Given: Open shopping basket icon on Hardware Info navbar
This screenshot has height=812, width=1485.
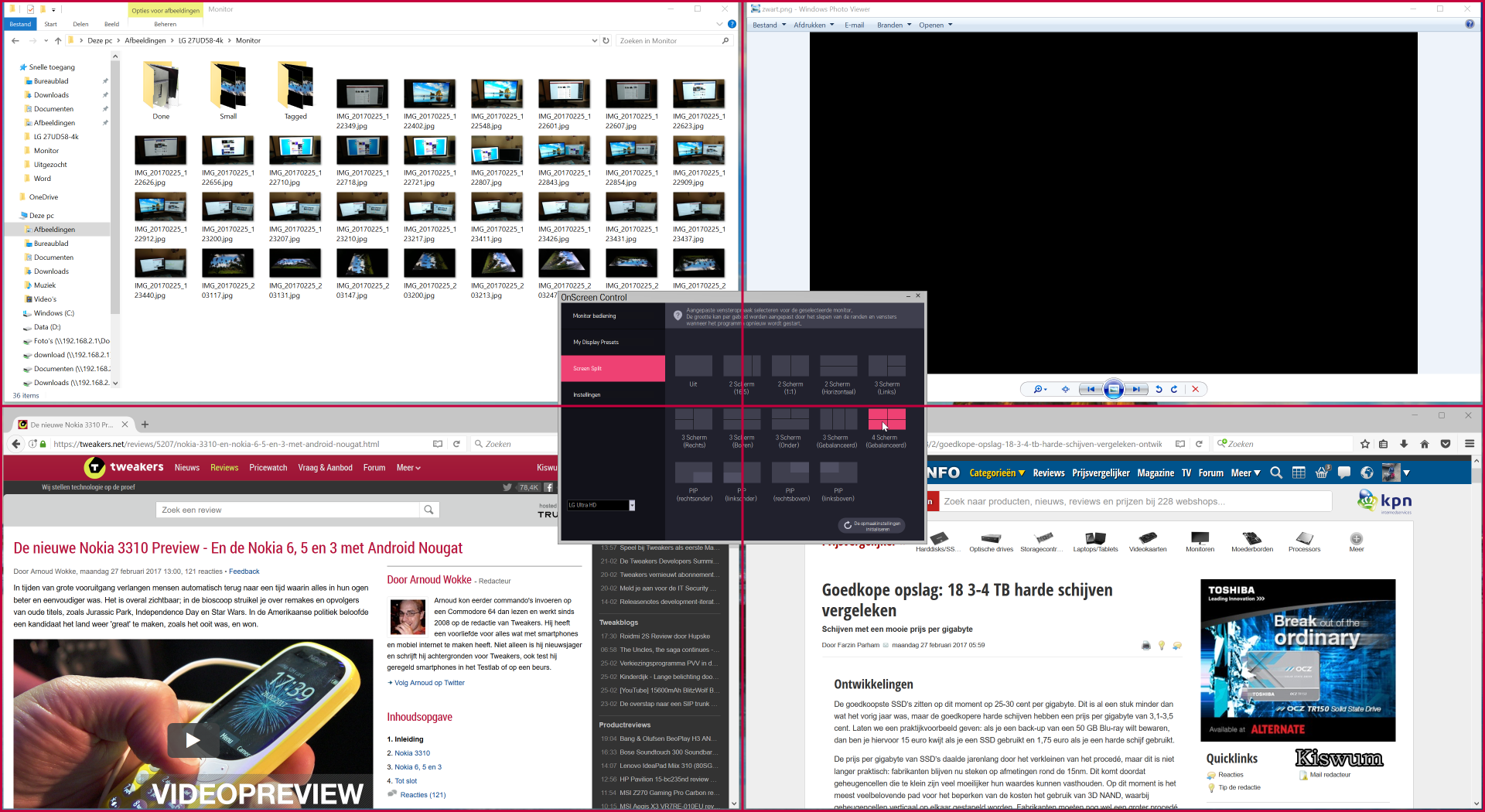Looking at the screenshot, I should coord(1322,473).
